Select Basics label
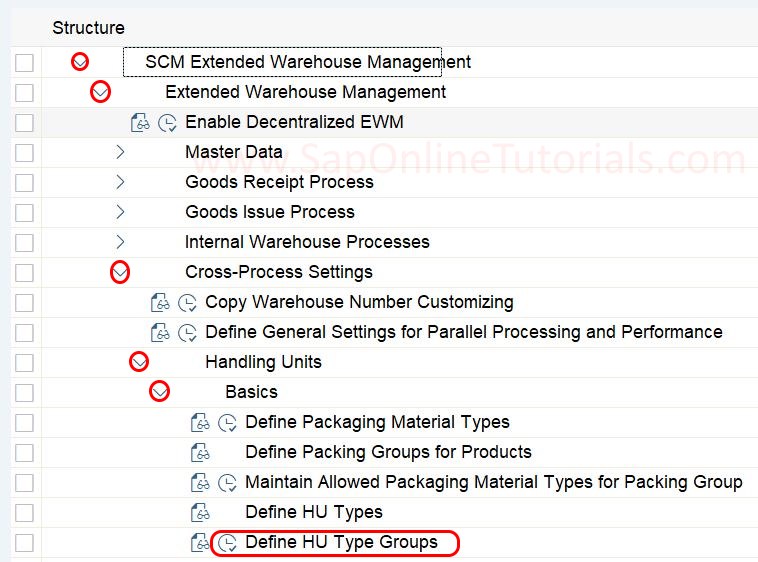Image resolution: width=758 pixels, height=562 pixels. (x=251, y=392)
